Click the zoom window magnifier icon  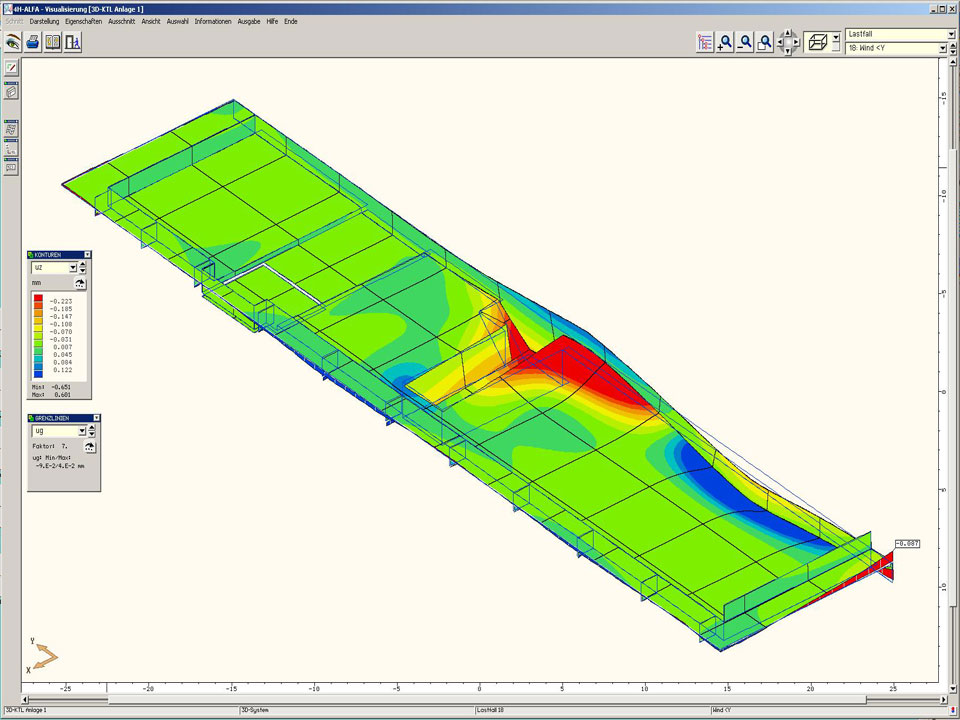tap(764, 42)
